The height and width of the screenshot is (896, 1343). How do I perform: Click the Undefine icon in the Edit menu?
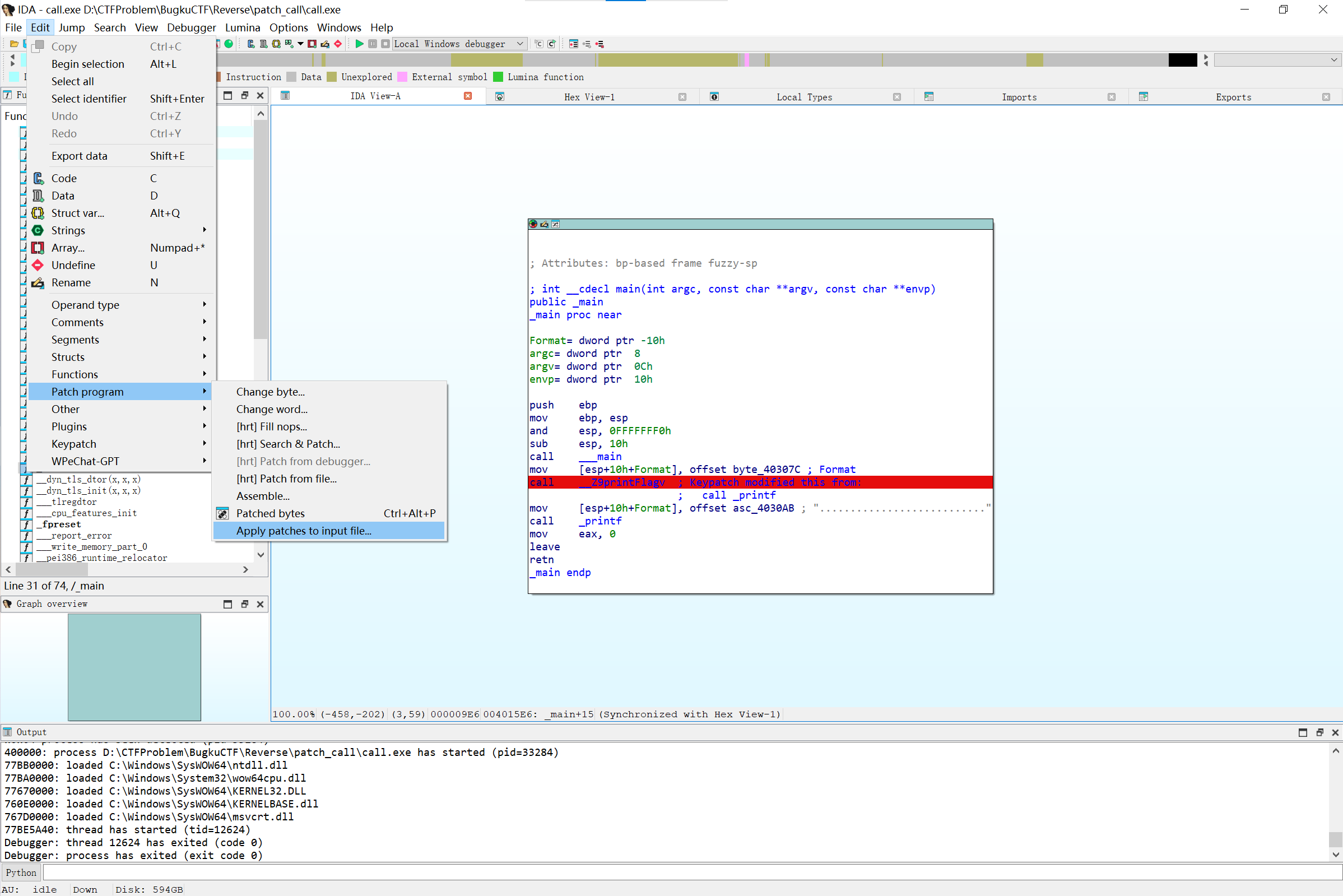[38, 265]
